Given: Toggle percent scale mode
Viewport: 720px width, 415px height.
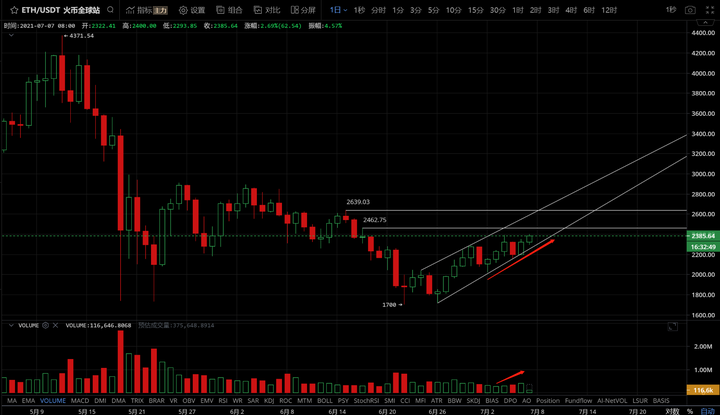Looking at the screenshot, I should [x=690, y=411].
